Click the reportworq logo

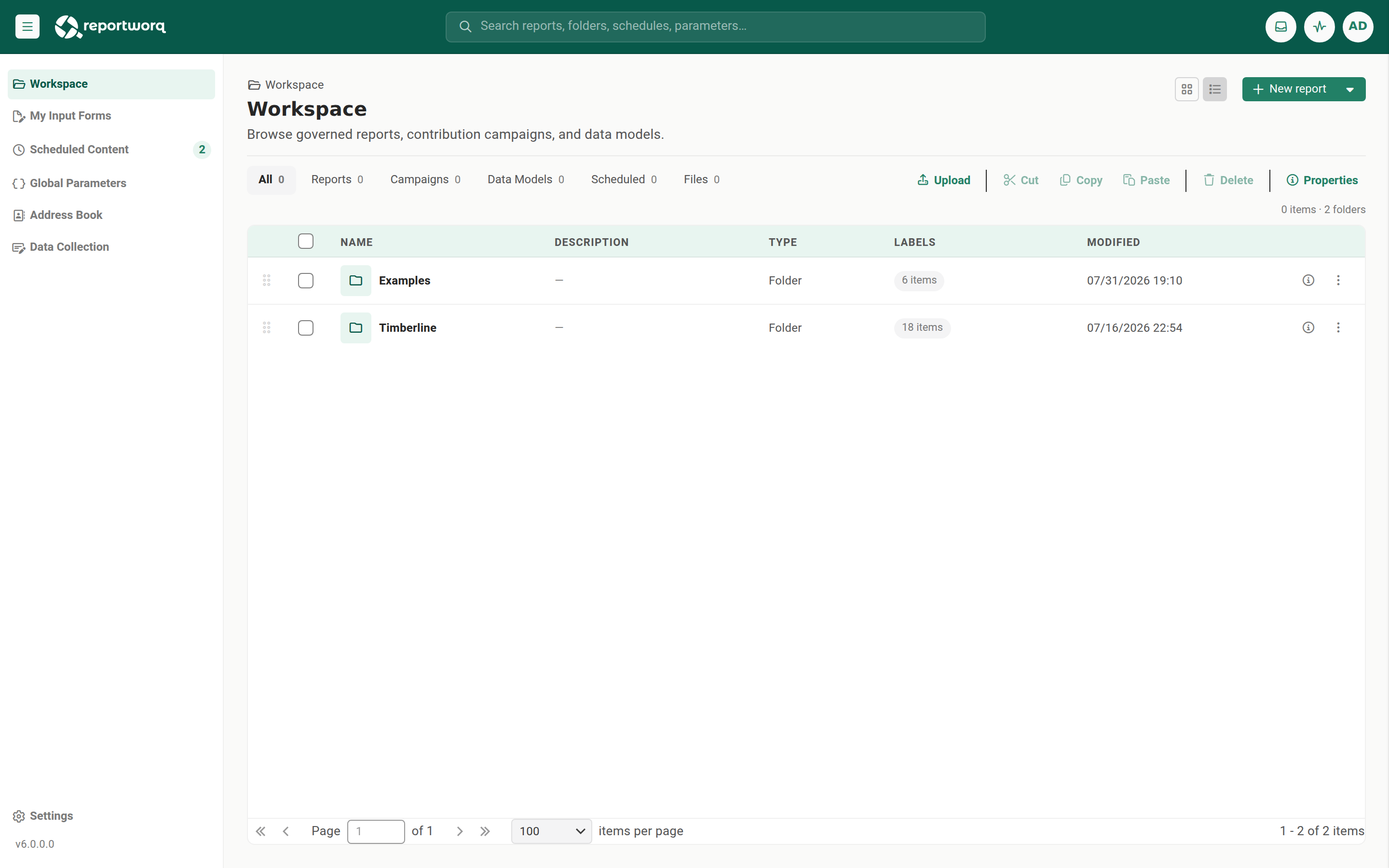click(x=110, y=27)
